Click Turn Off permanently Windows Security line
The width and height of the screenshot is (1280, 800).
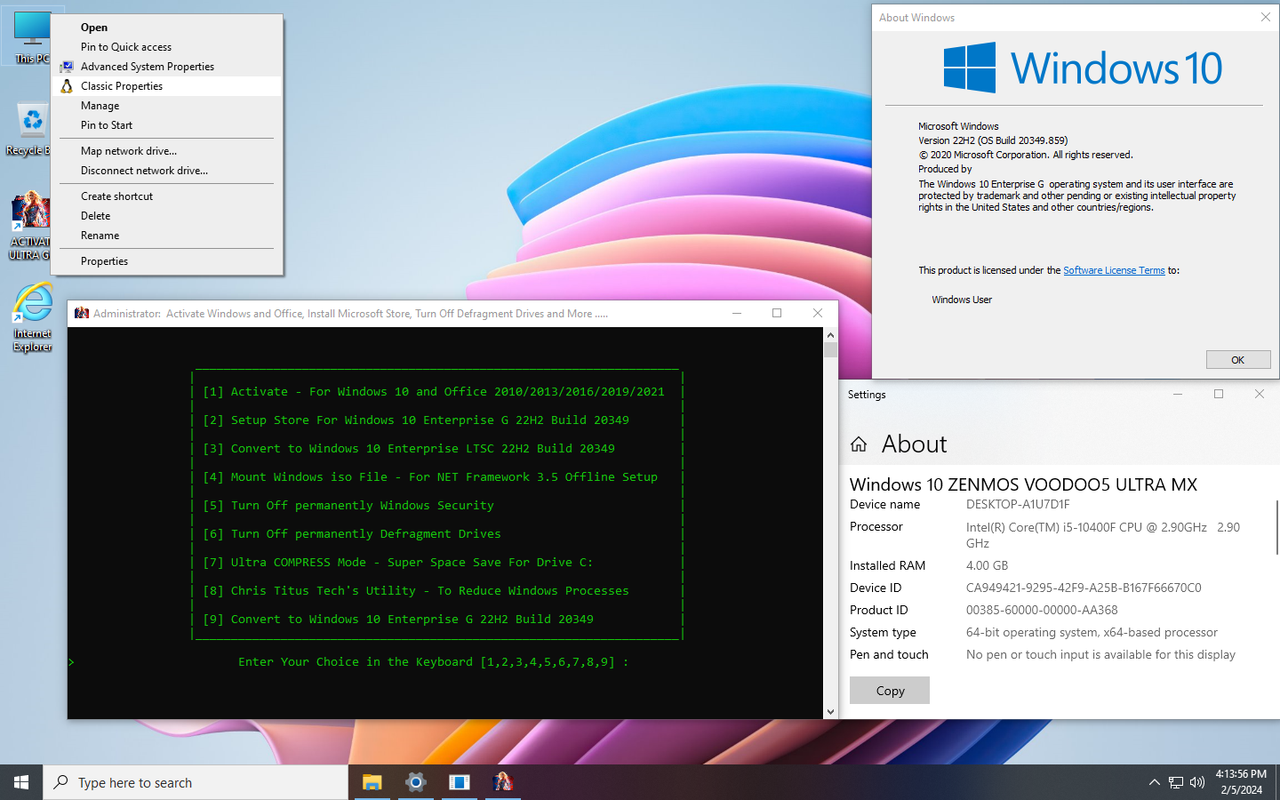click(x=348, y=506)
